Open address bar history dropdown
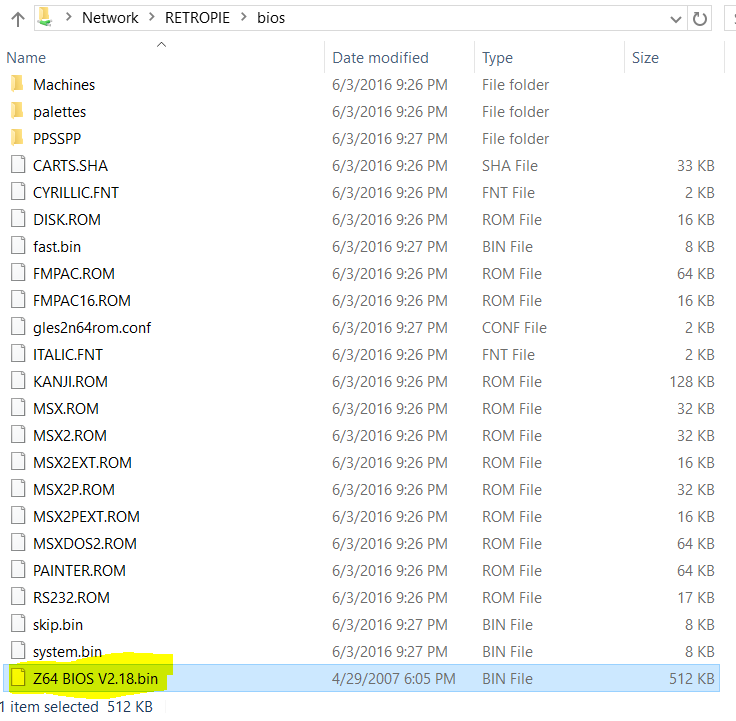Image resolution: width=736 pixels, height=721 pixels. (675, 19)
